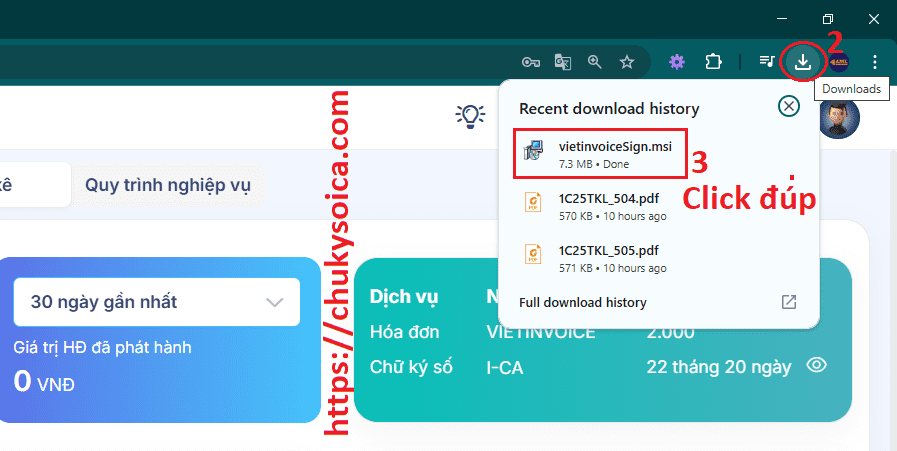The image size is (897, 451).
Task: Open 1C25TKL_504.pdf from download list
Action: coord(658,207)
